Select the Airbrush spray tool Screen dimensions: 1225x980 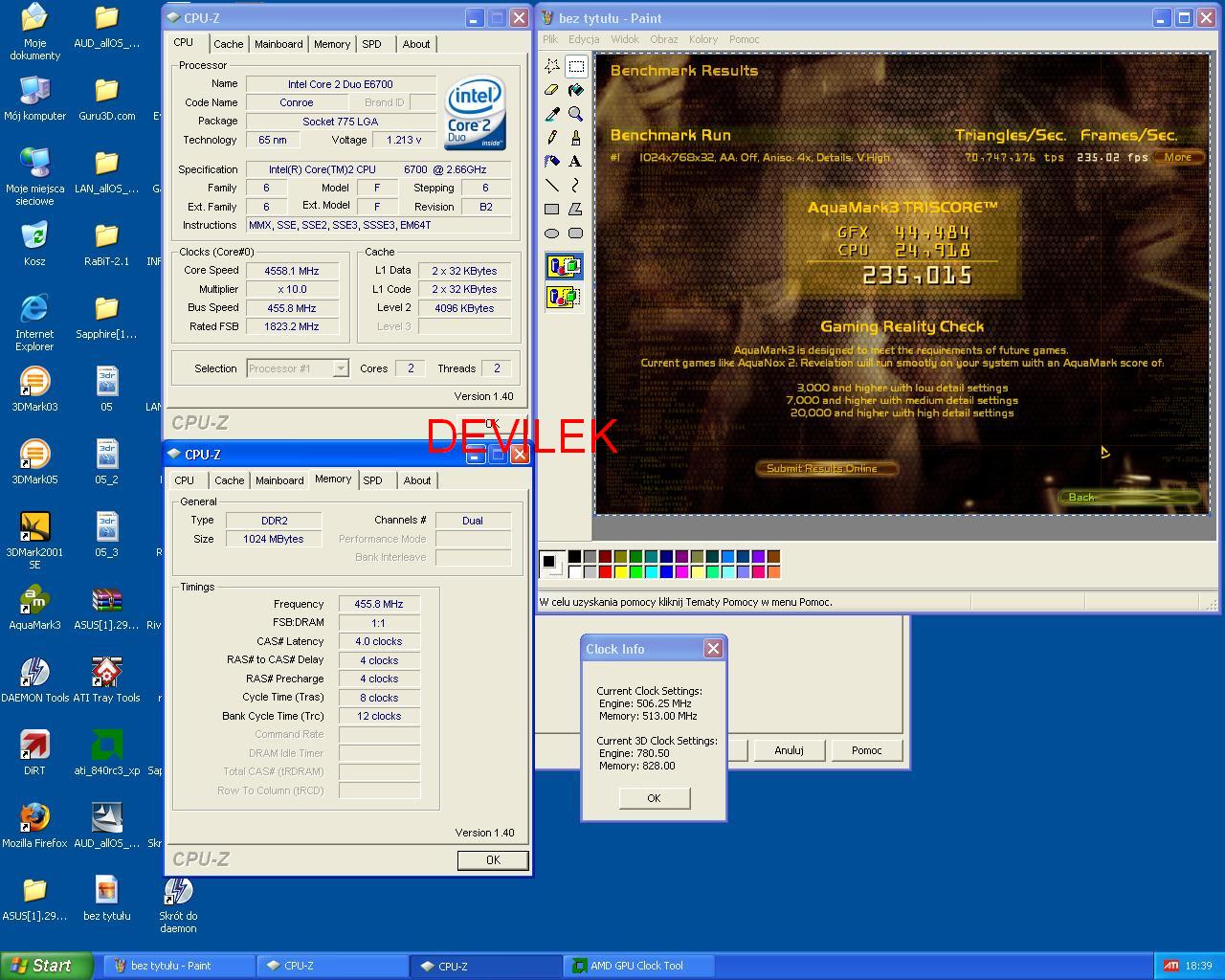(552, 162)
